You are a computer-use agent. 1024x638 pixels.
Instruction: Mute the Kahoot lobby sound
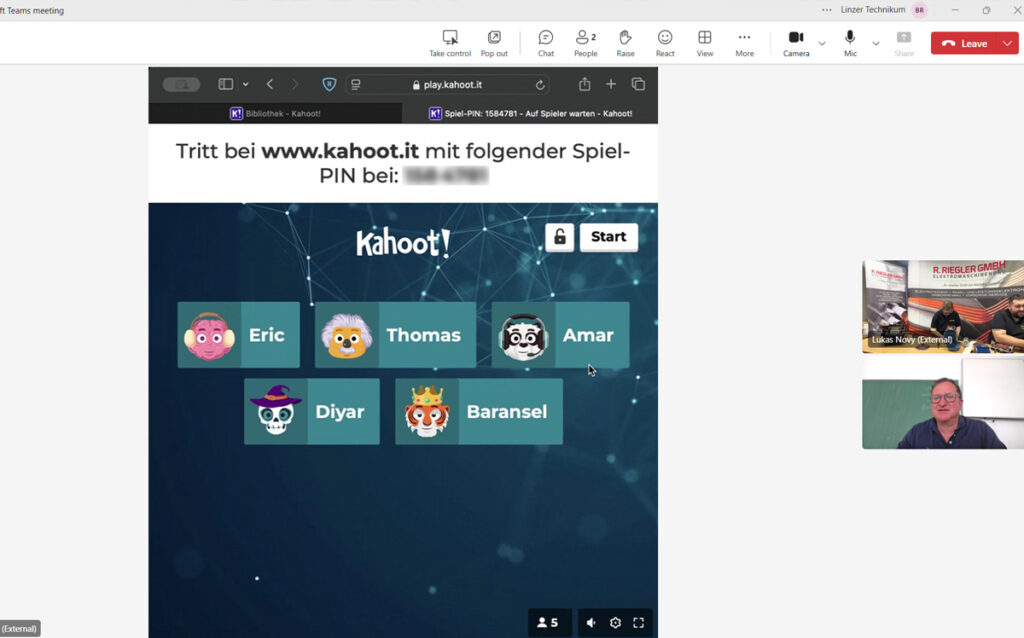tap(591, 622)
